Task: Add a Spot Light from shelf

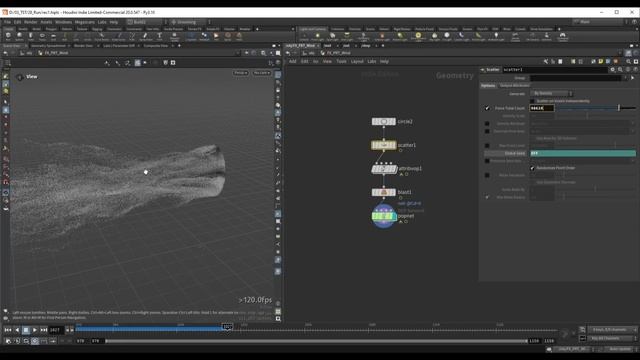Action: coord(332,37)
